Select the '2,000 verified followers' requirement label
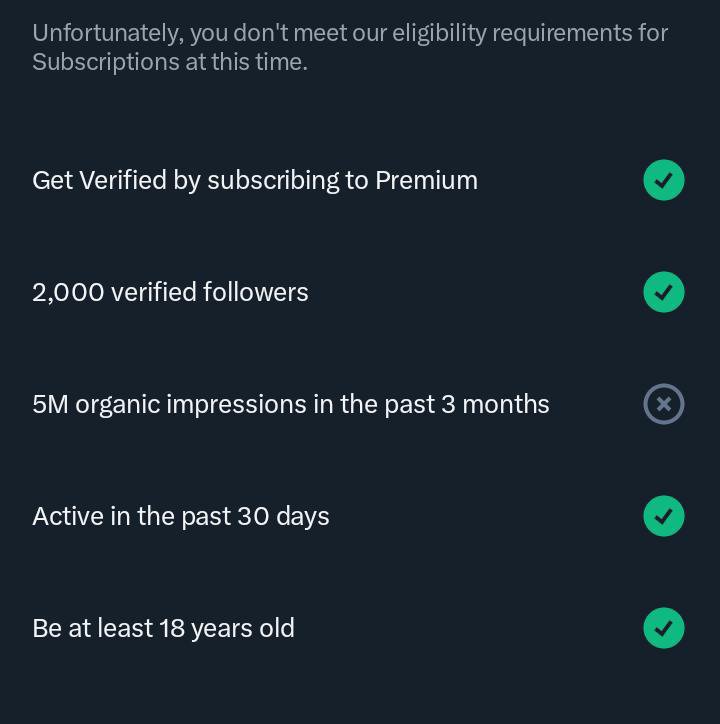The height and width of the screenshot is (724, 720). (x=170, y=292)
